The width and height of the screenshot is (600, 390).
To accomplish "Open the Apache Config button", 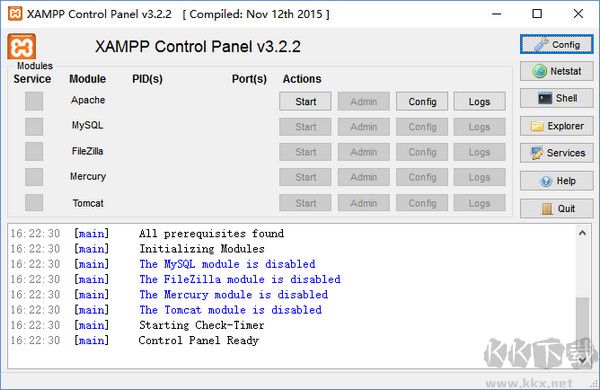I will 422,101.
